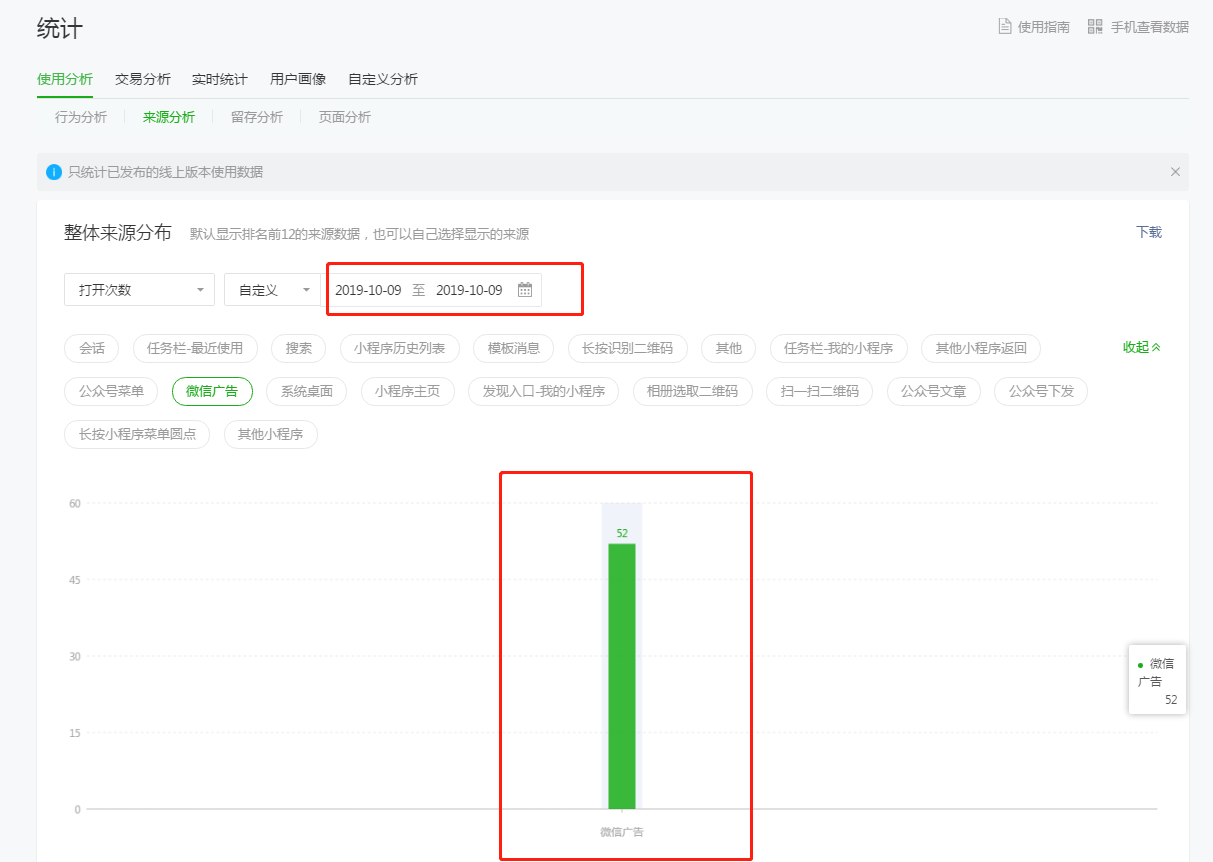Click the 下载 link
The image size is (1213, 862).
[x=1149, y=232]
